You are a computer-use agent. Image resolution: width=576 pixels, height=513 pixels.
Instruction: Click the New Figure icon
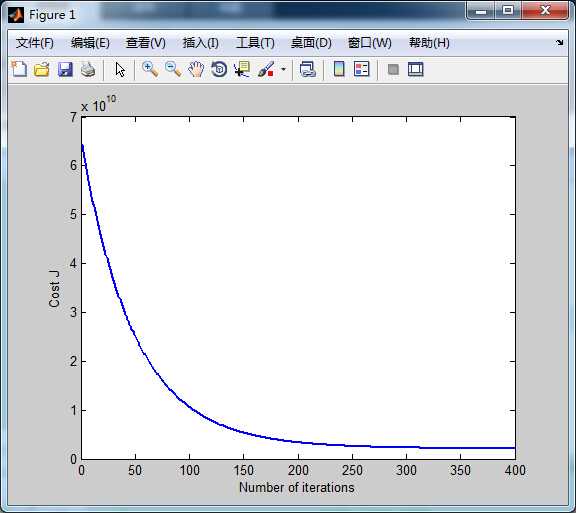coord(19,69)
